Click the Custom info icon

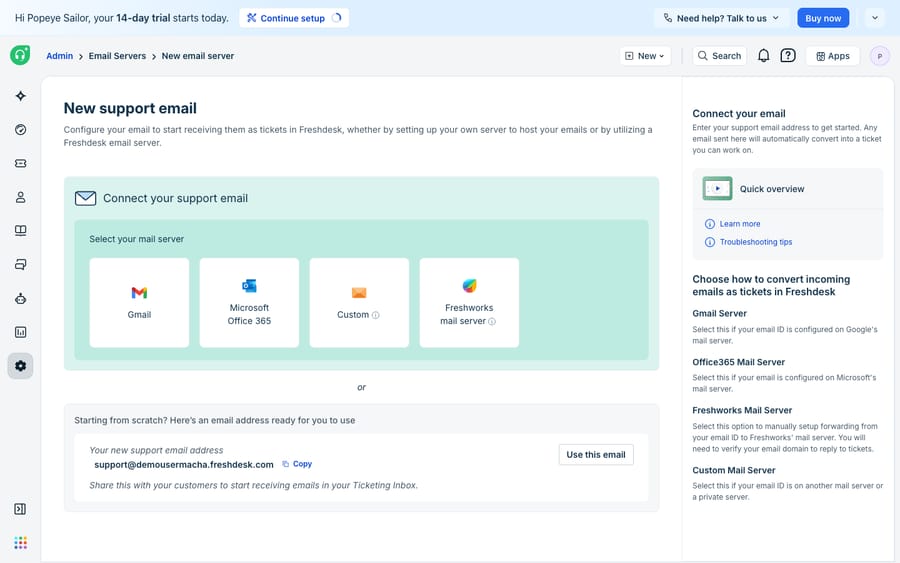[375, 315]
